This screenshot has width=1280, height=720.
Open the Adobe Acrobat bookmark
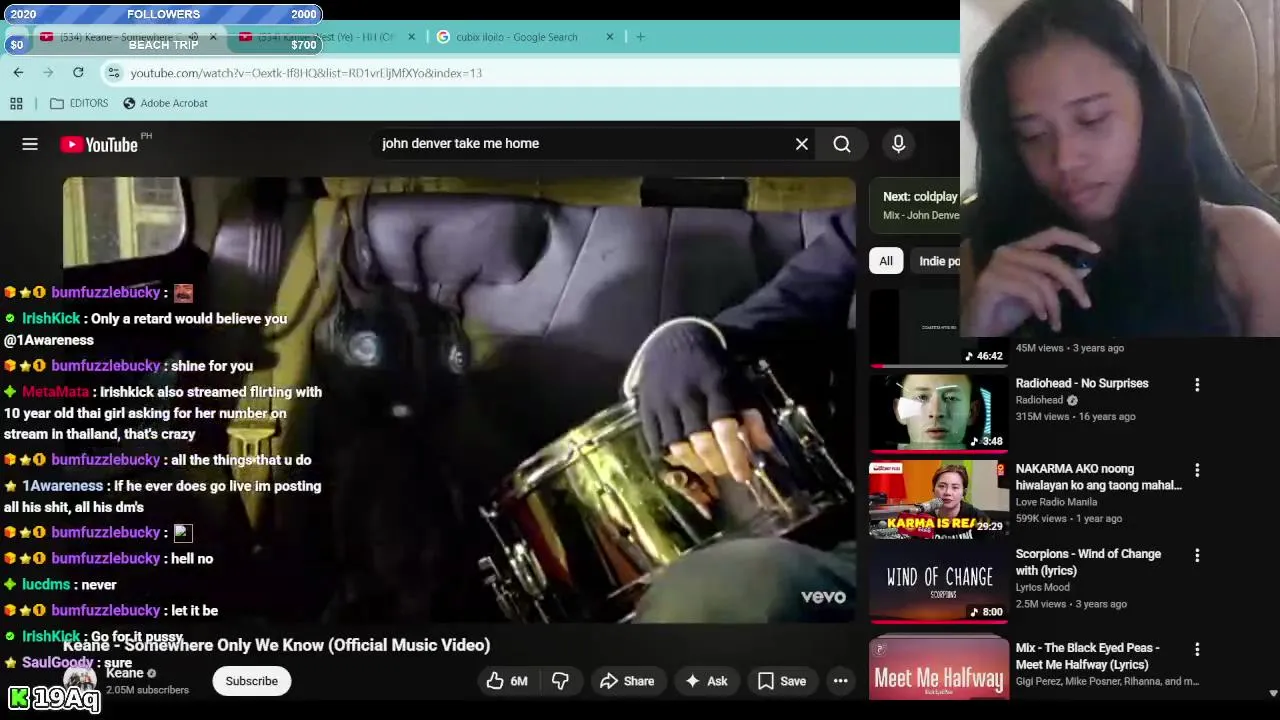point(165,103)
